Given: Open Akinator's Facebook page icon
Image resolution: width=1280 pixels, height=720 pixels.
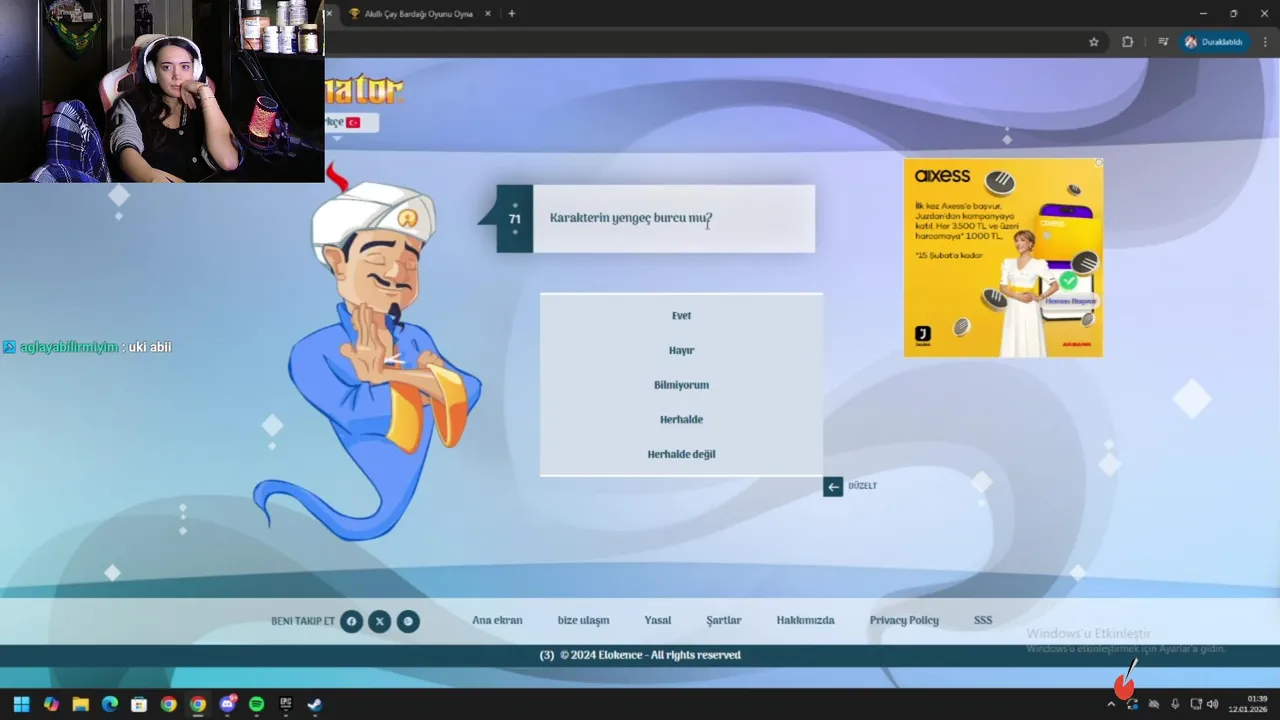Looking at the screenshot, I should pos(351,622).
